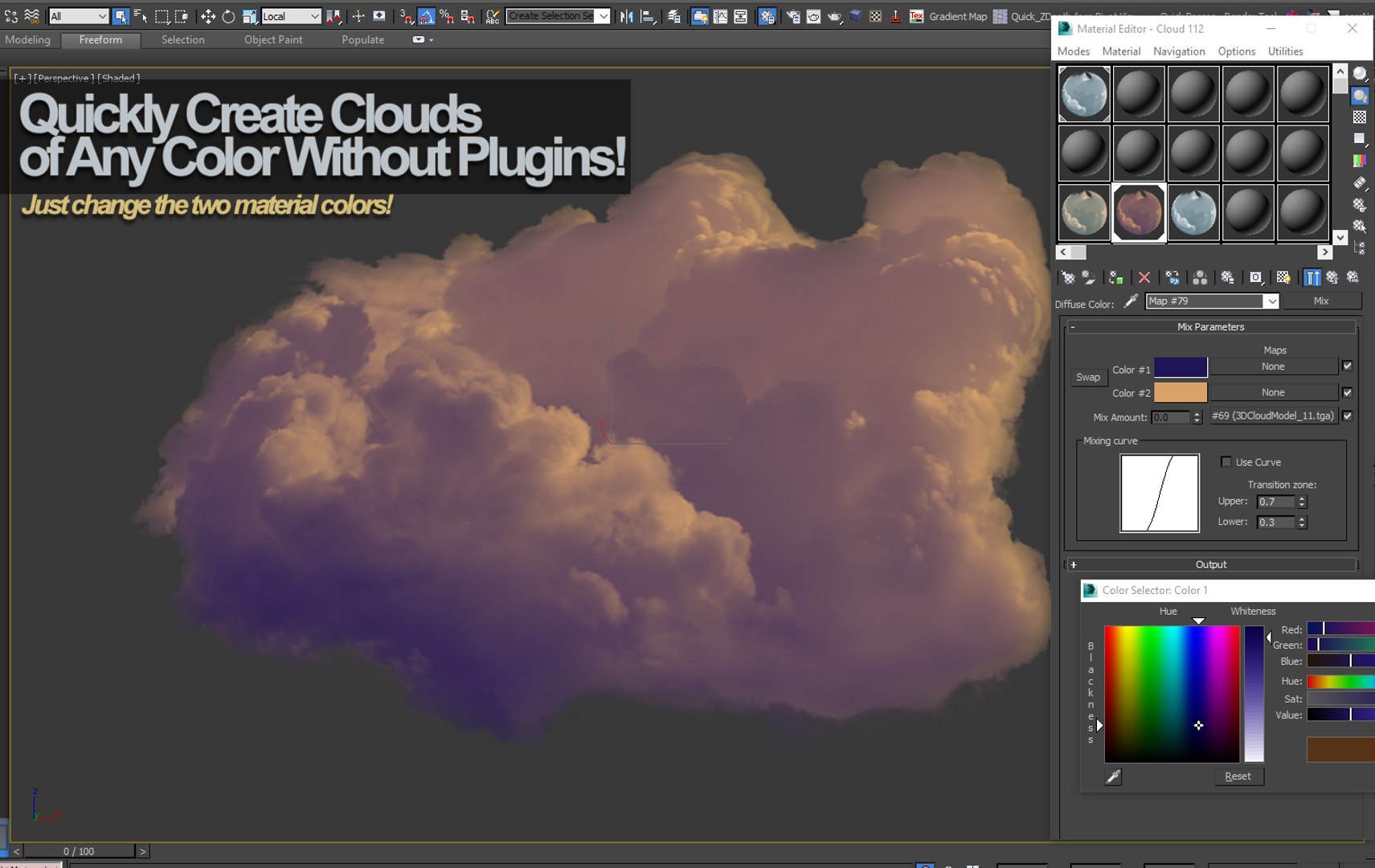Toggle Show End Result icon

1312,277
